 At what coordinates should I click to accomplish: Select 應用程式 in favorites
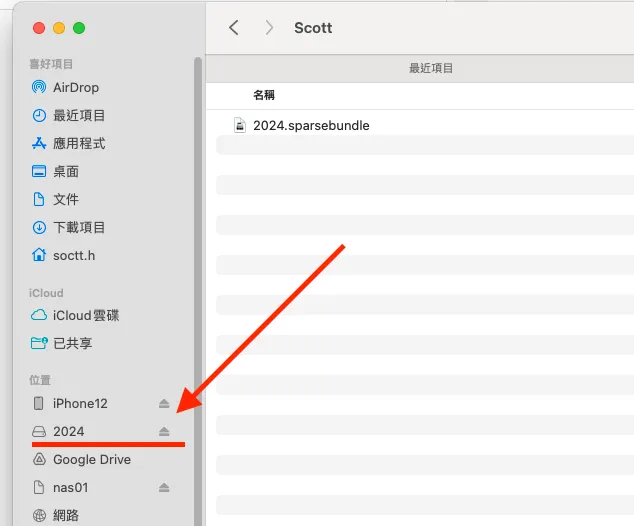point(79,144)
